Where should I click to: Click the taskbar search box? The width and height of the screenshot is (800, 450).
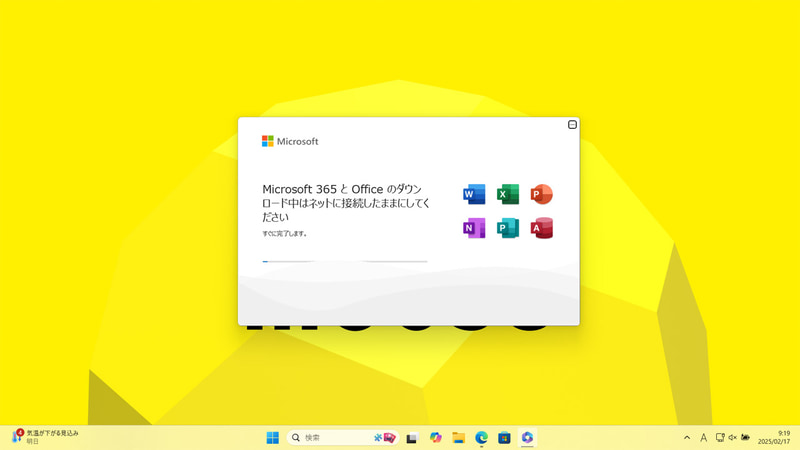pos(343,438)
